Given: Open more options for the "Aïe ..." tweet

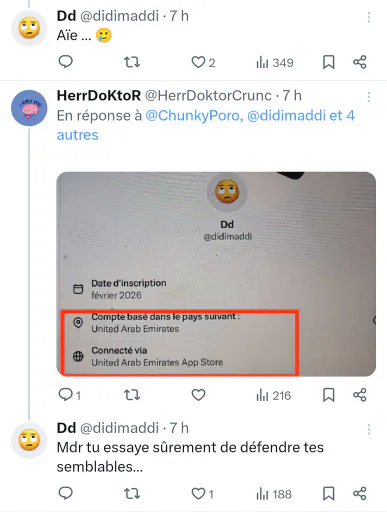Looking at the screenshot, I should pyautogui.click(x=369, y=17).
